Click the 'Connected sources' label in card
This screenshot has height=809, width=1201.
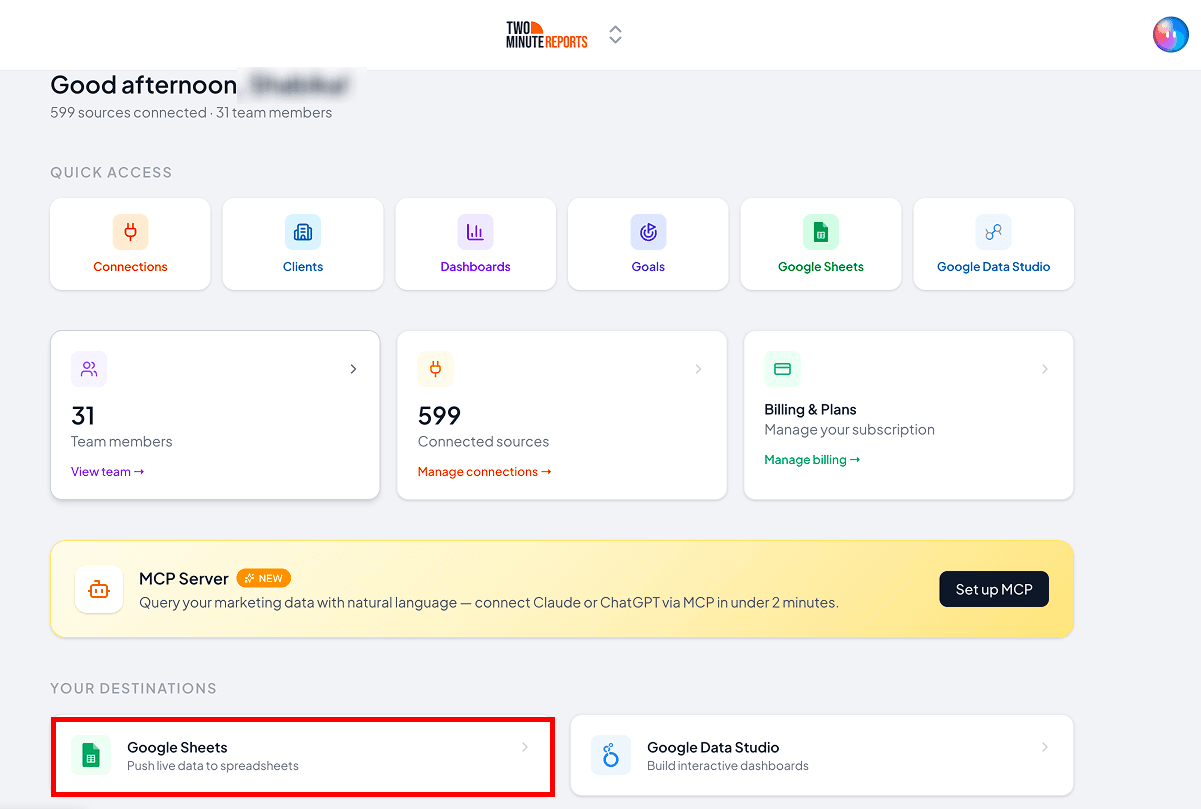(484, 442)
